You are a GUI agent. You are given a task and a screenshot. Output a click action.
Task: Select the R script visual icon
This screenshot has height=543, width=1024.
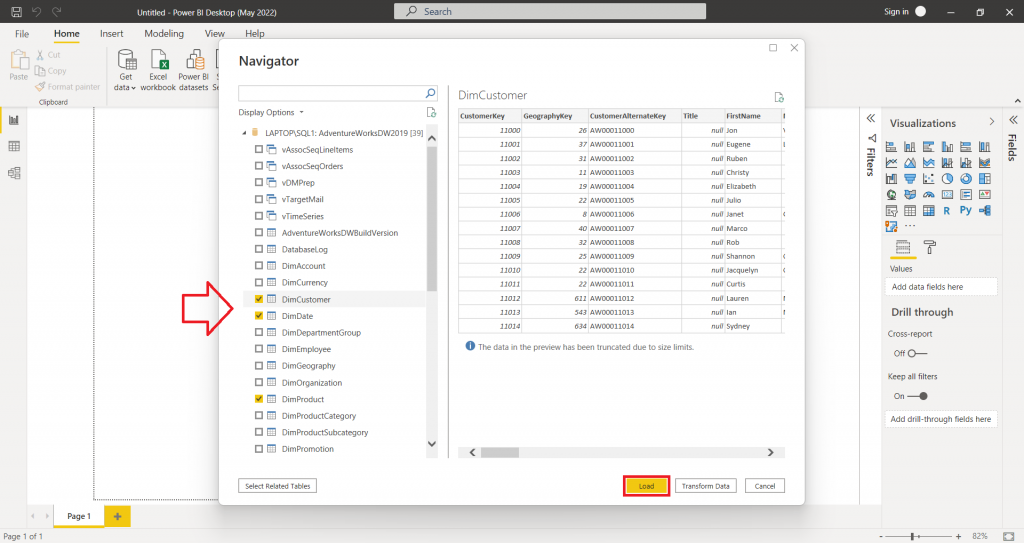947,210
